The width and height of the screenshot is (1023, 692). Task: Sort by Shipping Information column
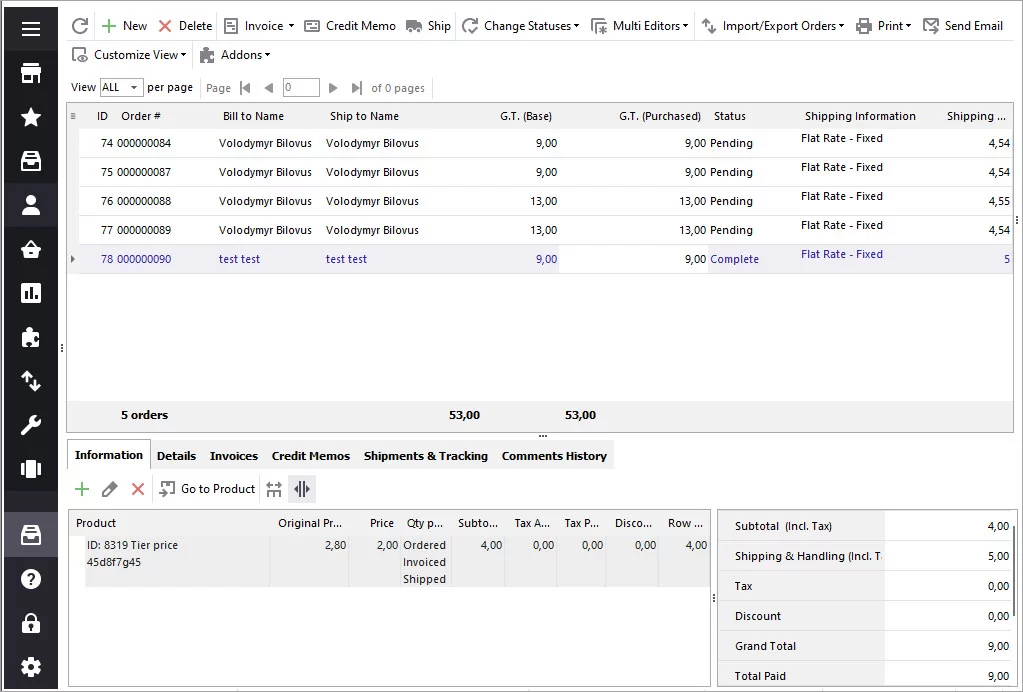click(860, 116)
